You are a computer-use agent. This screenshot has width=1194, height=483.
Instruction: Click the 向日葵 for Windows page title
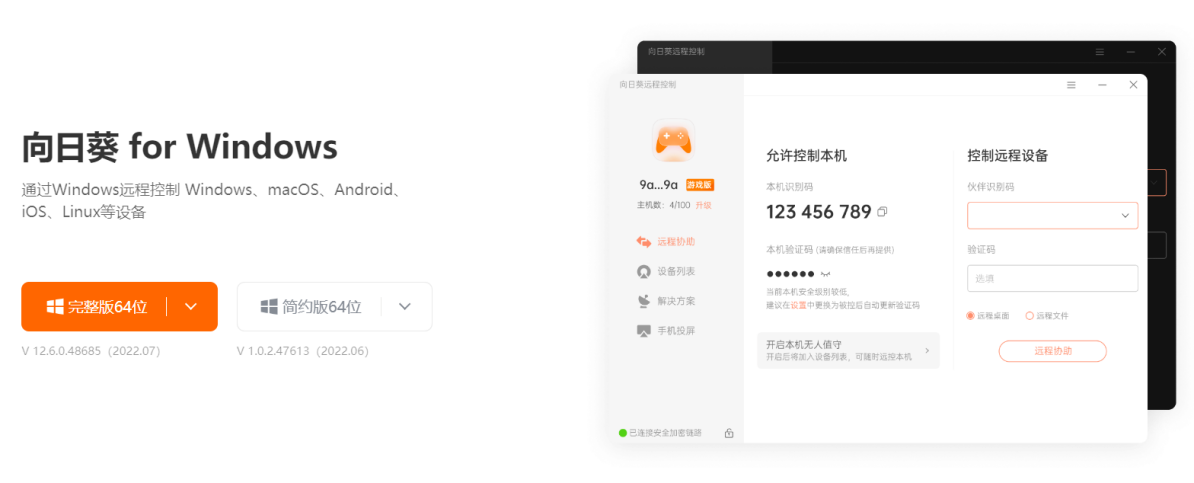tap(179, 146)
